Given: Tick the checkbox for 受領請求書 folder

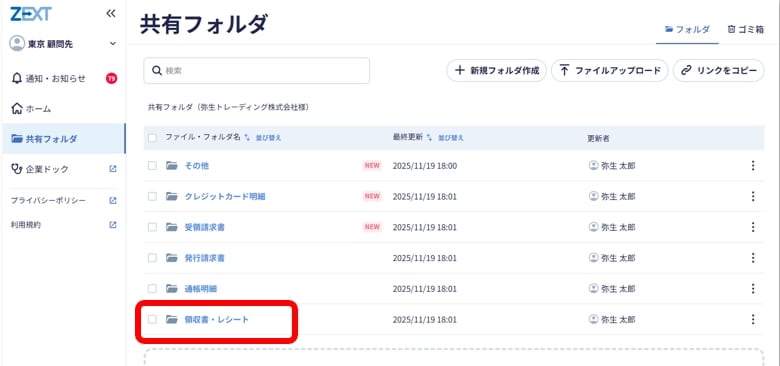Looking at the screenshot, I should click(152, 227).
